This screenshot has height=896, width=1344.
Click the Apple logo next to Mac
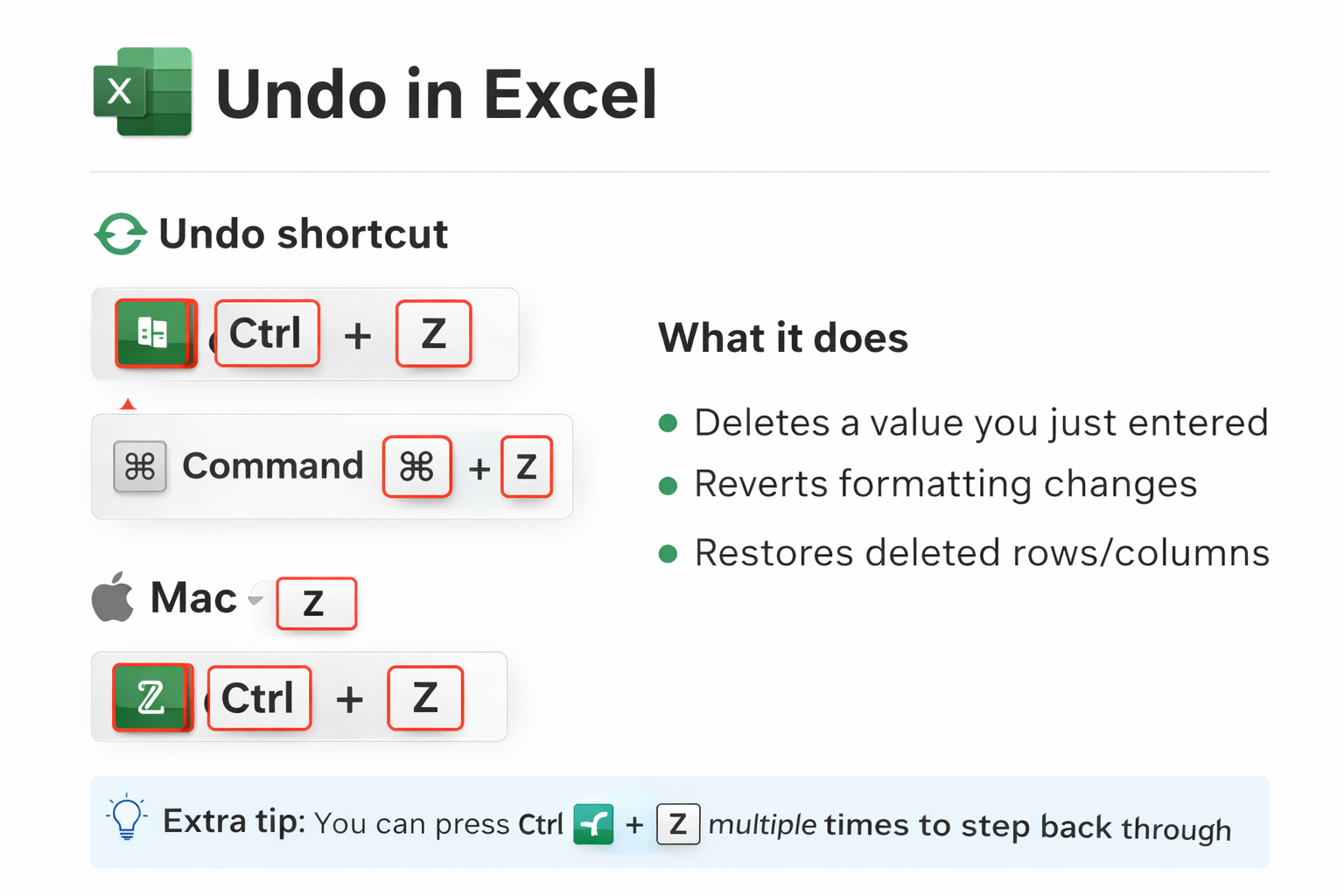[114, 598]
